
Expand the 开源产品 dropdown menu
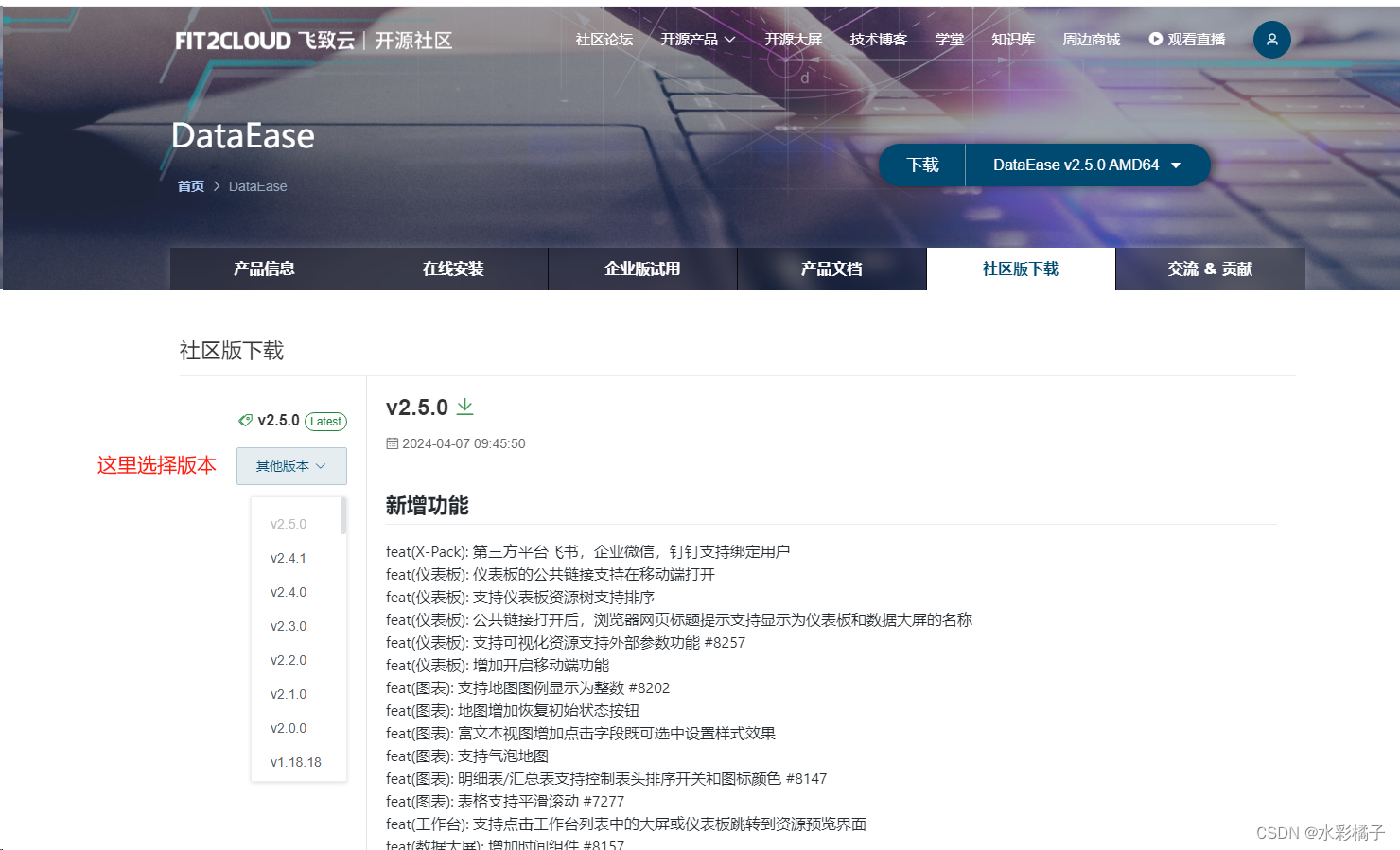(698, 40)
